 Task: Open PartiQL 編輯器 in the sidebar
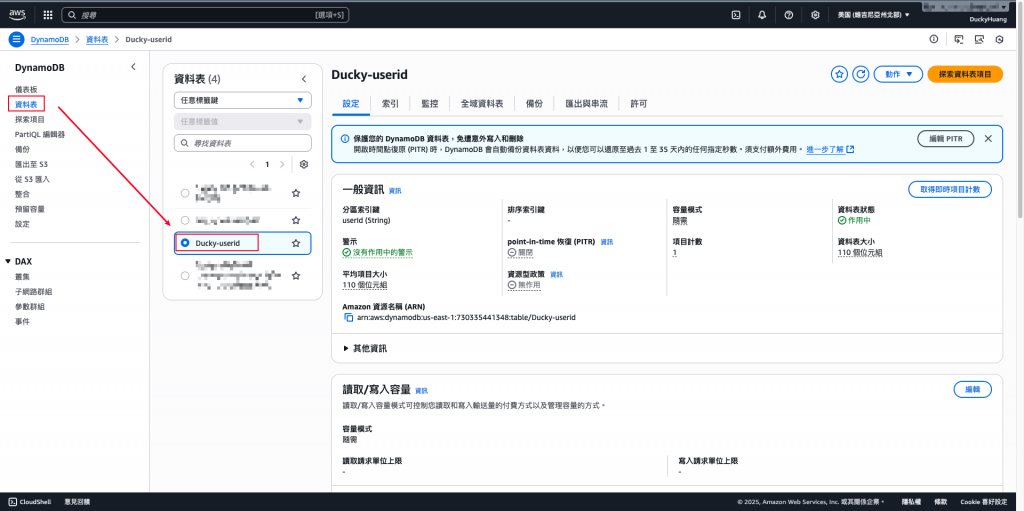tap(40, 134)
